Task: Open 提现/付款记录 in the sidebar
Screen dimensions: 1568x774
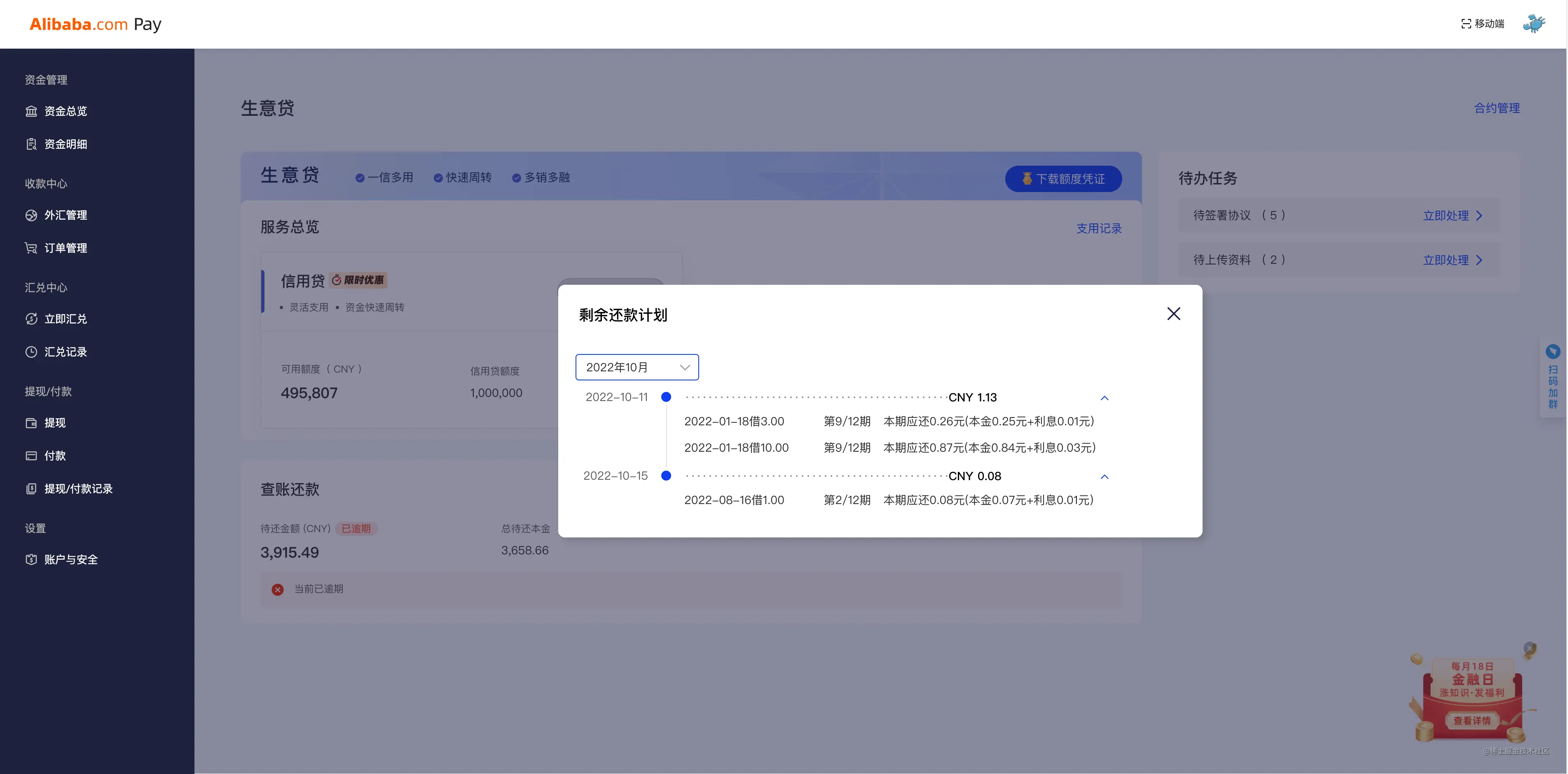Action: (78, 488)
